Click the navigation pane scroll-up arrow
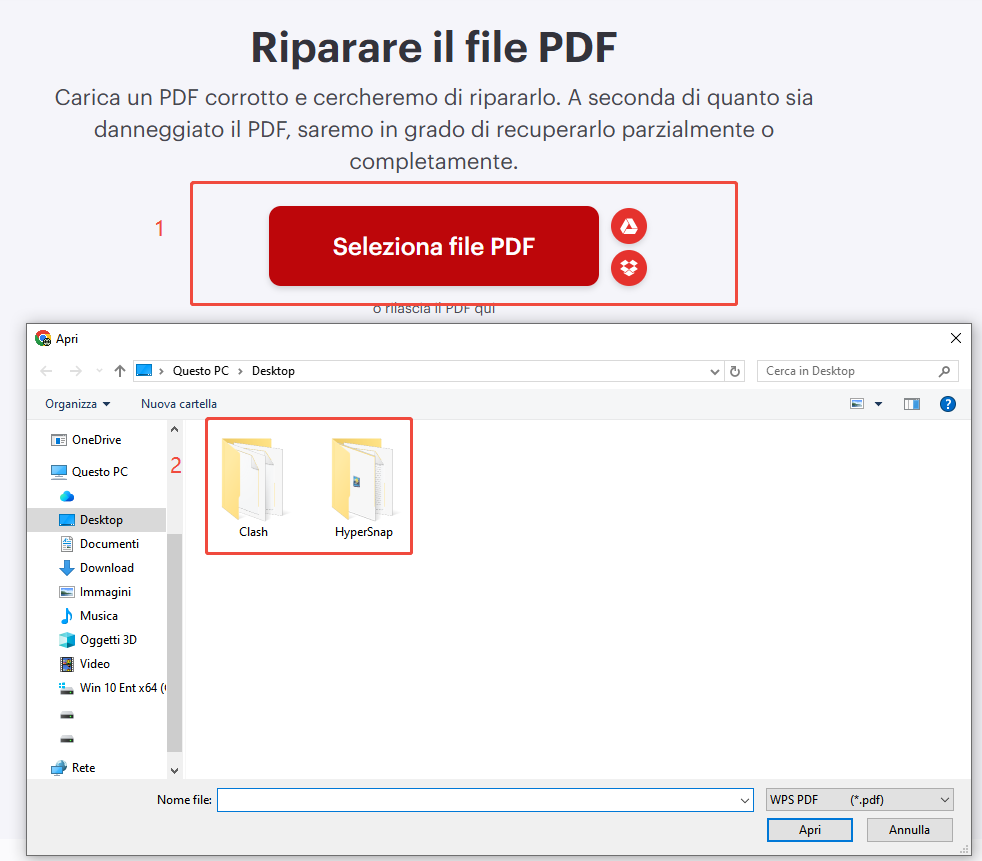This screenshot has height=861, width=982. [x=174, y=429]
